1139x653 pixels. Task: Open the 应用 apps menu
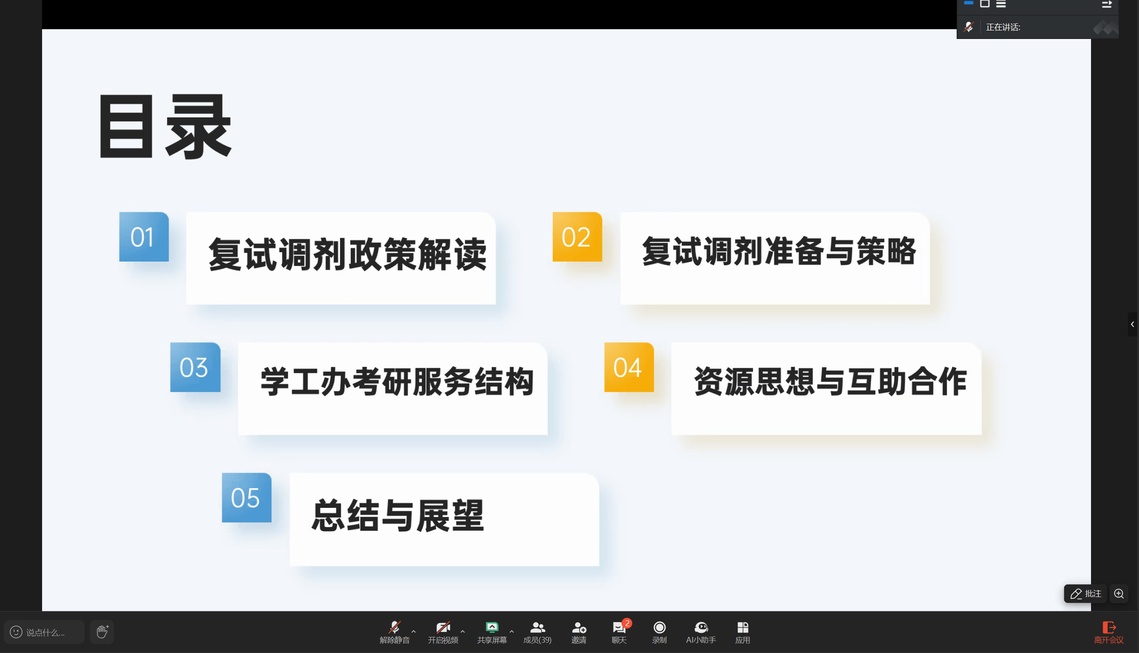(x=742, y=632)
